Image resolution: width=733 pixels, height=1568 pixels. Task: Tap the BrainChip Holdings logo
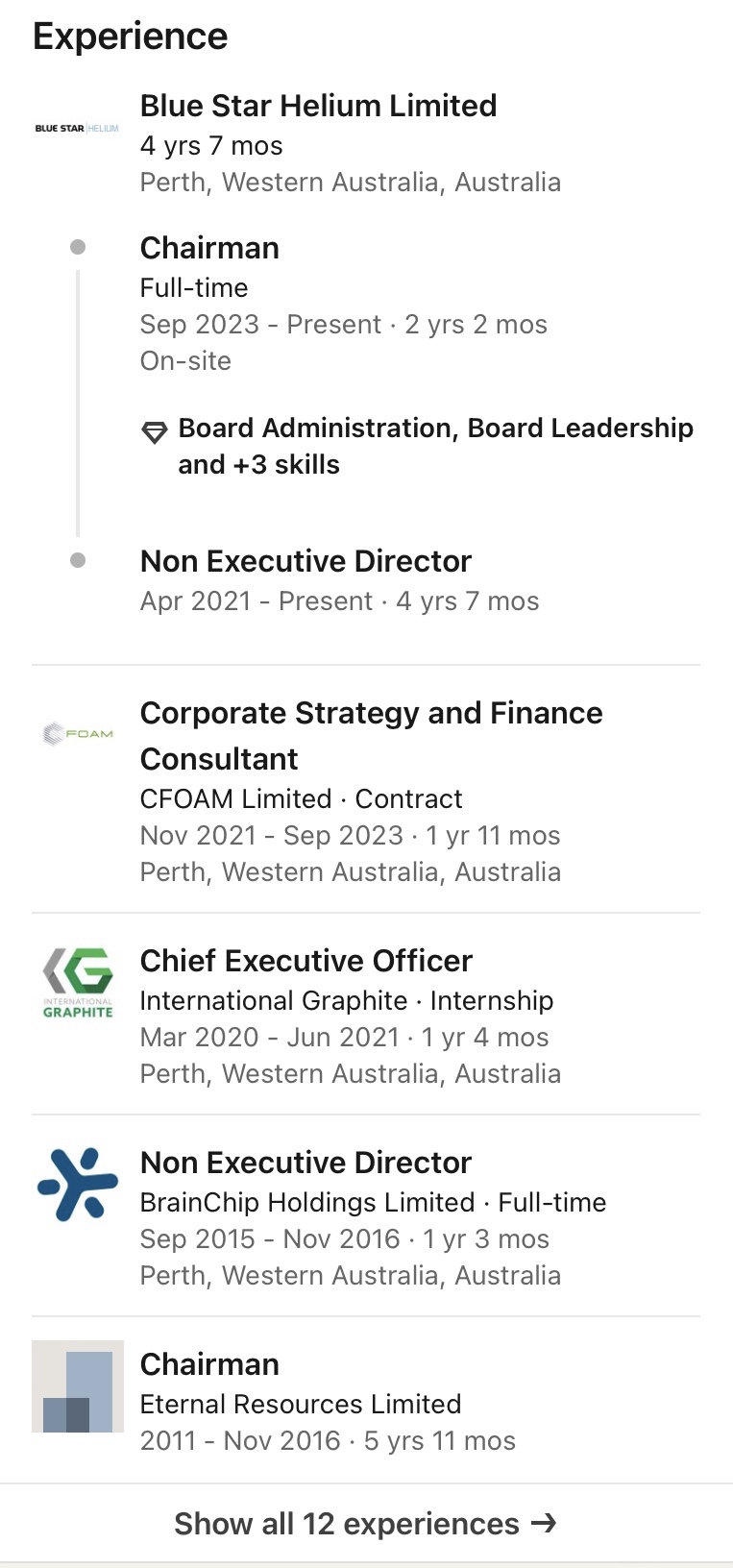tap(78, 1184)
